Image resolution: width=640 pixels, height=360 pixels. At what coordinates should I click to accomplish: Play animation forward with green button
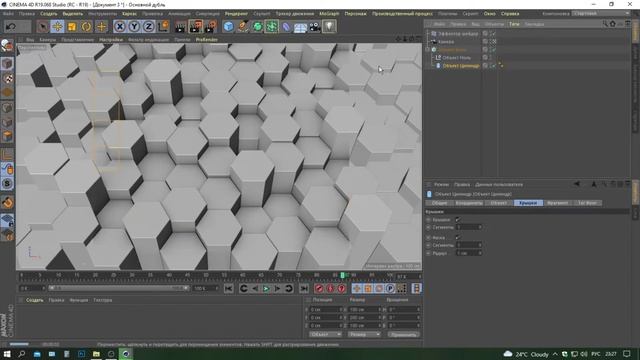click(x=266, y=289)
